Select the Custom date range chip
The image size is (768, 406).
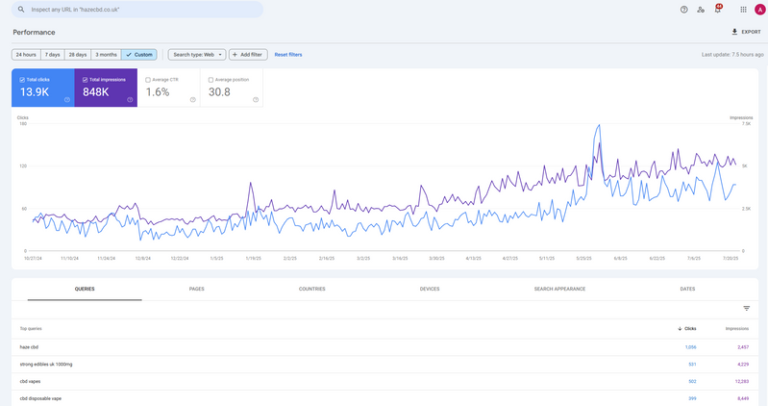(139, 54)
